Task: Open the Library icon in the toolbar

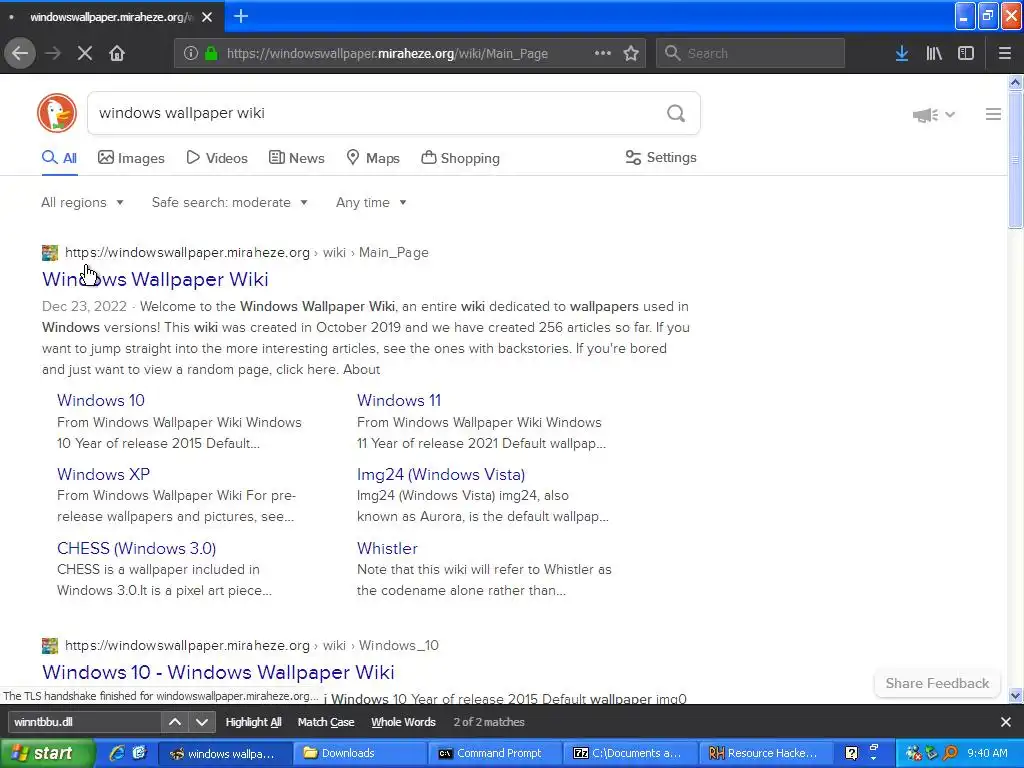Action: (x=934, y=54)
